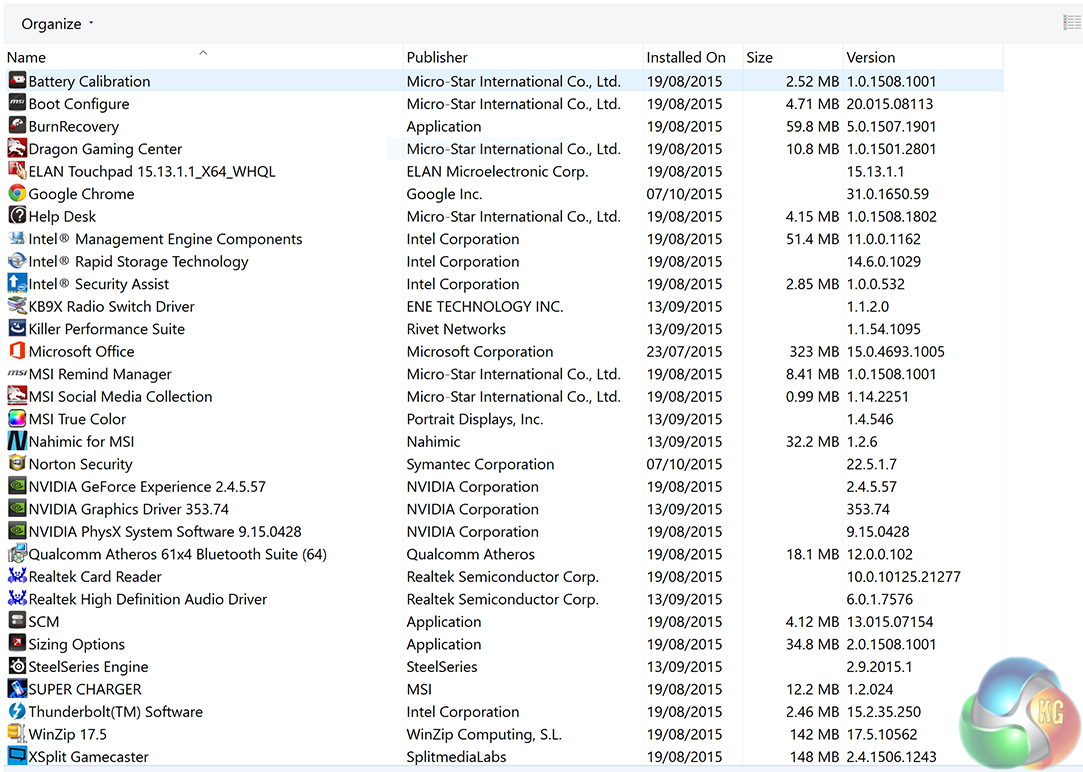
Task: Sort programs by Size column
Action: click(x=759, y=57)
